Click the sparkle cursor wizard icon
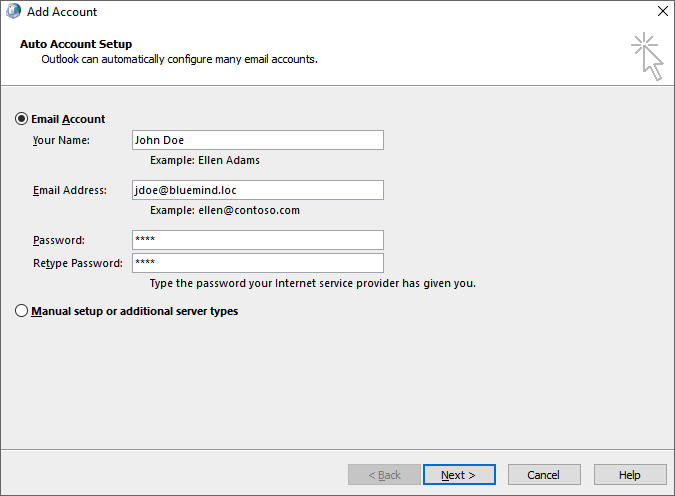 647,56
